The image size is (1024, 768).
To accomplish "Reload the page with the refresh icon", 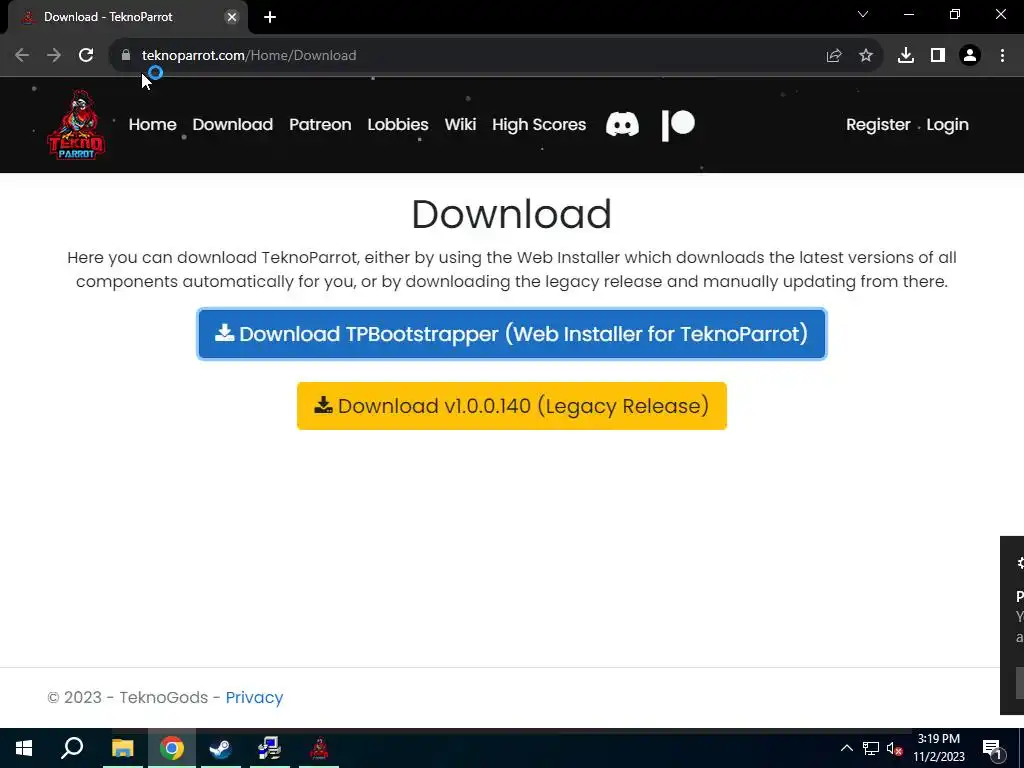I will pos(86,56).
